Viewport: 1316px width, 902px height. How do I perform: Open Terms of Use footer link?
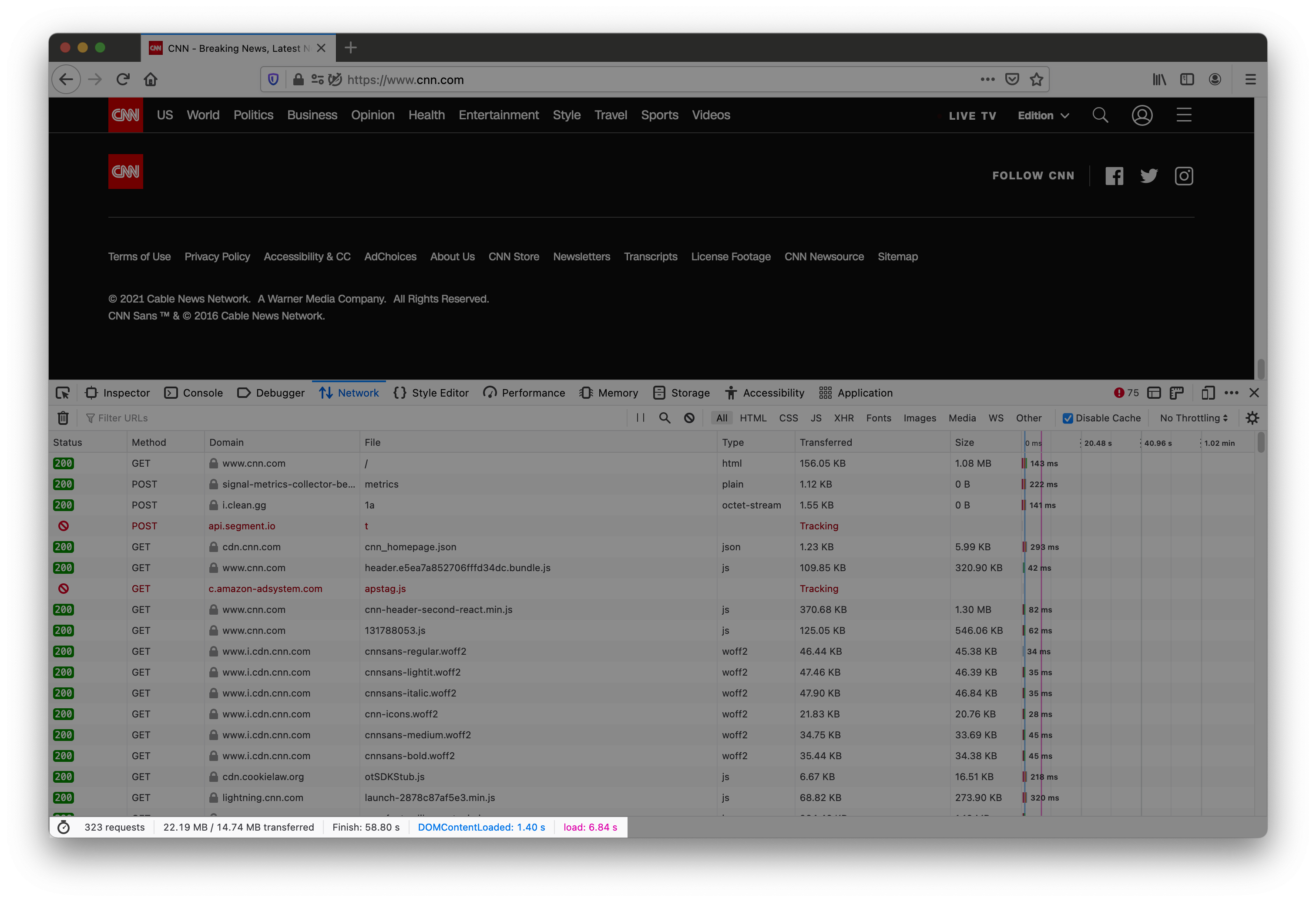tap(139, 257)
